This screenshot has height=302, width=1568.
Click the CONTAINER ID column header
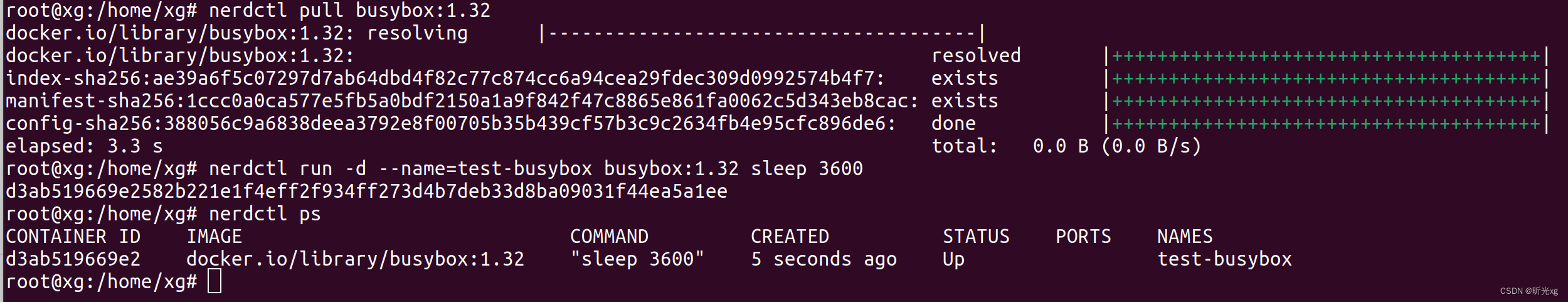tap(73, 237)
